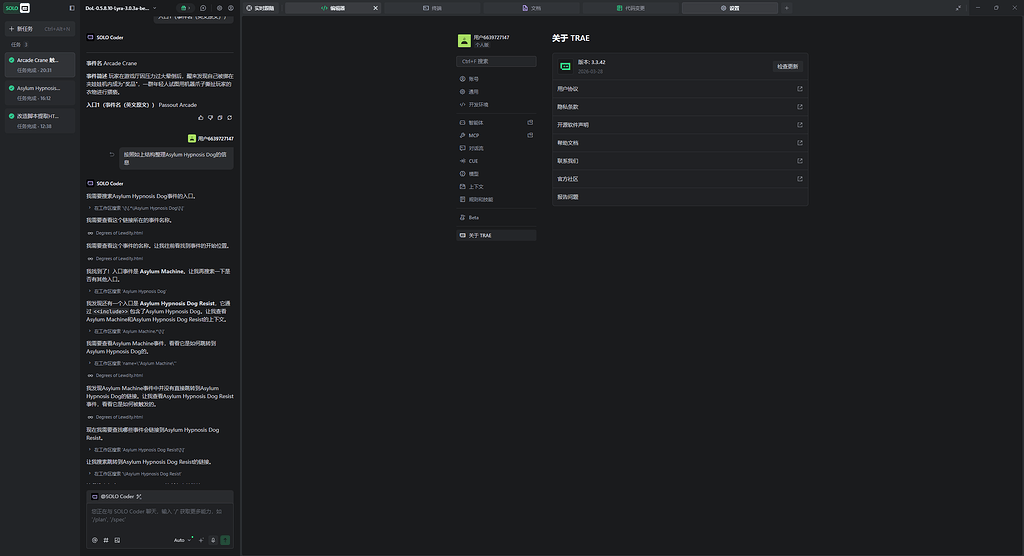Image resolution: width=1024 pixels, height=556 pixels.
Task: Switch to the 编辑器 tab
Action: coord(333,8)
